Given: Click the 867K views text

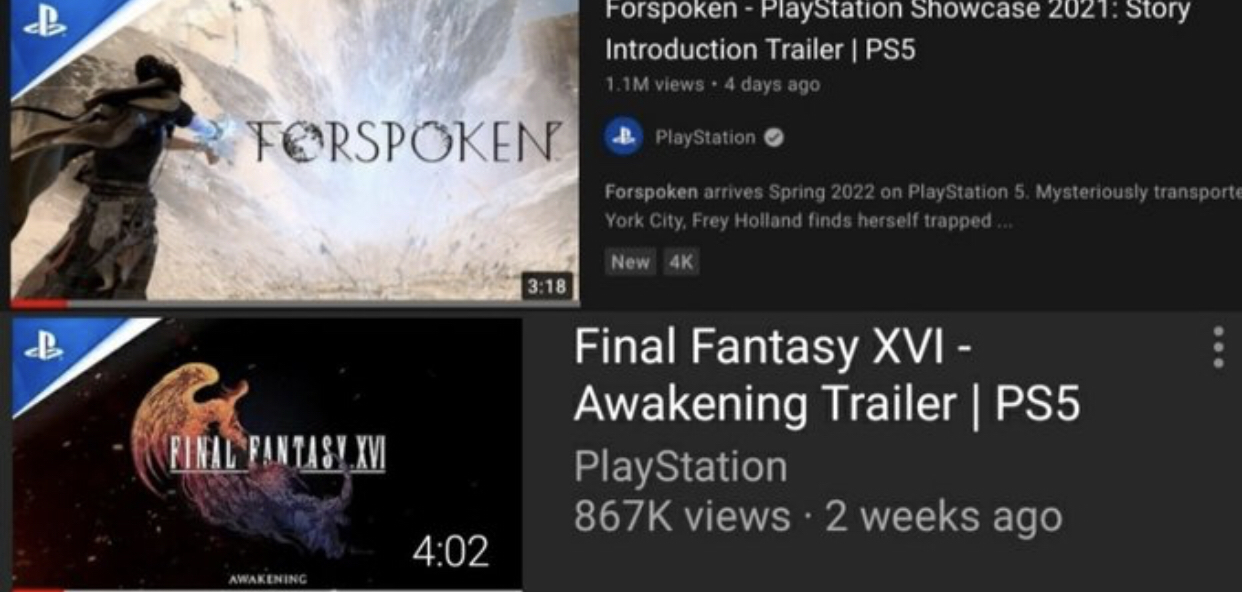Looking at the screenshot, I should (x=682, y=517).
